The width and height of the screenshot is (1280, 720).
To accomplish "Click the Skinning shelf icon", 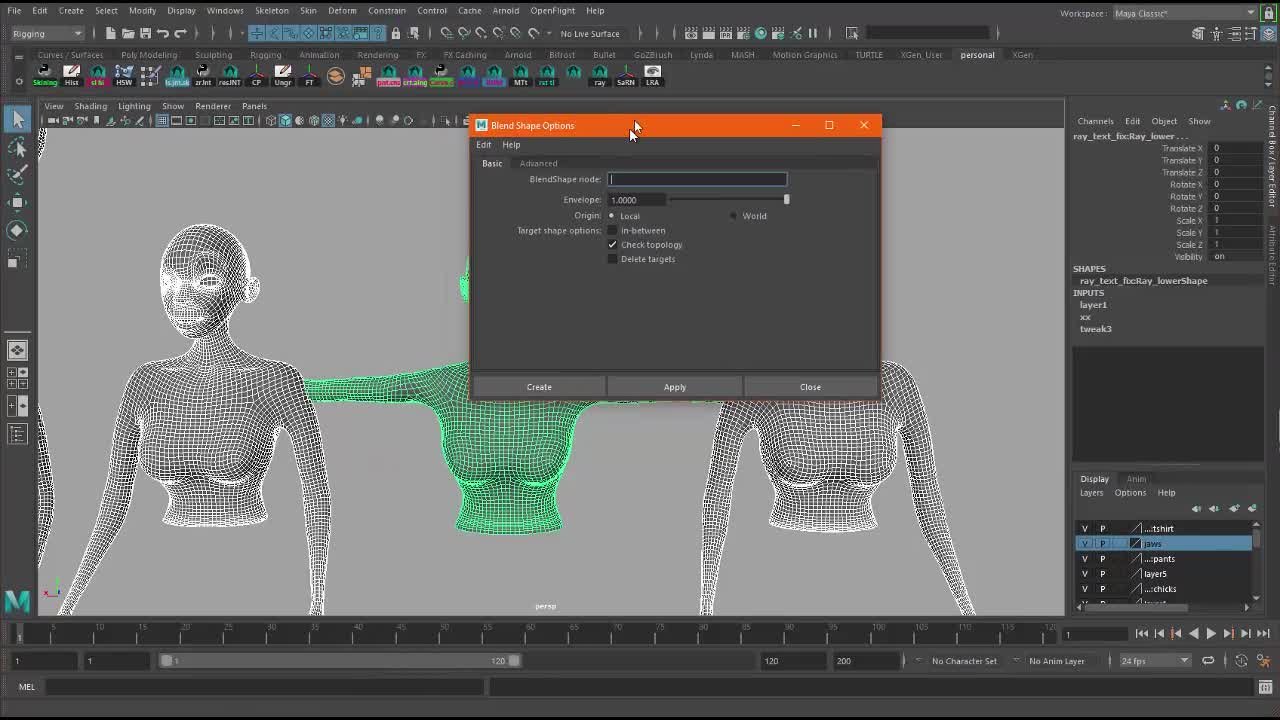I will [x=45, y=75].
